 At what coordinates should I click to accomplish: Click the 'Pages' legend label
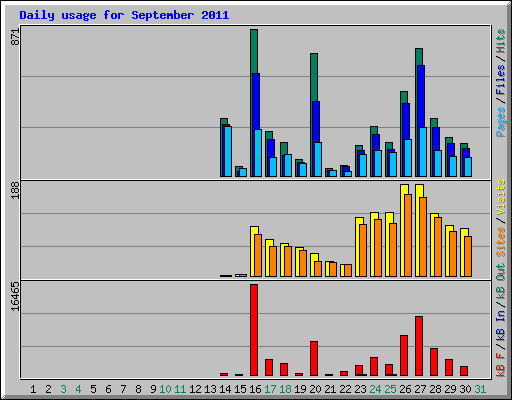(500, 122)
